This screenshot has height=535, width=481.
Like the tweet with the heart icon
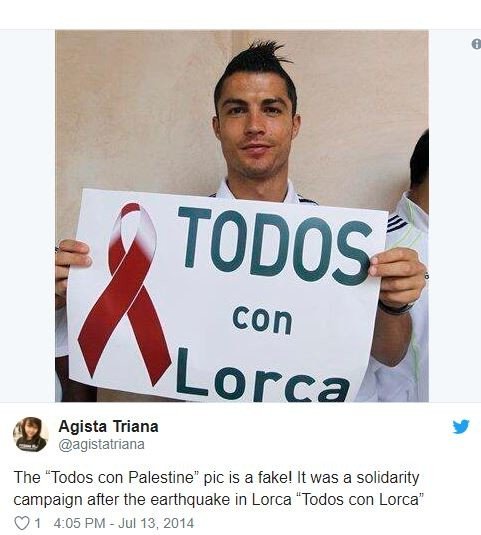(x=22, y=523)
